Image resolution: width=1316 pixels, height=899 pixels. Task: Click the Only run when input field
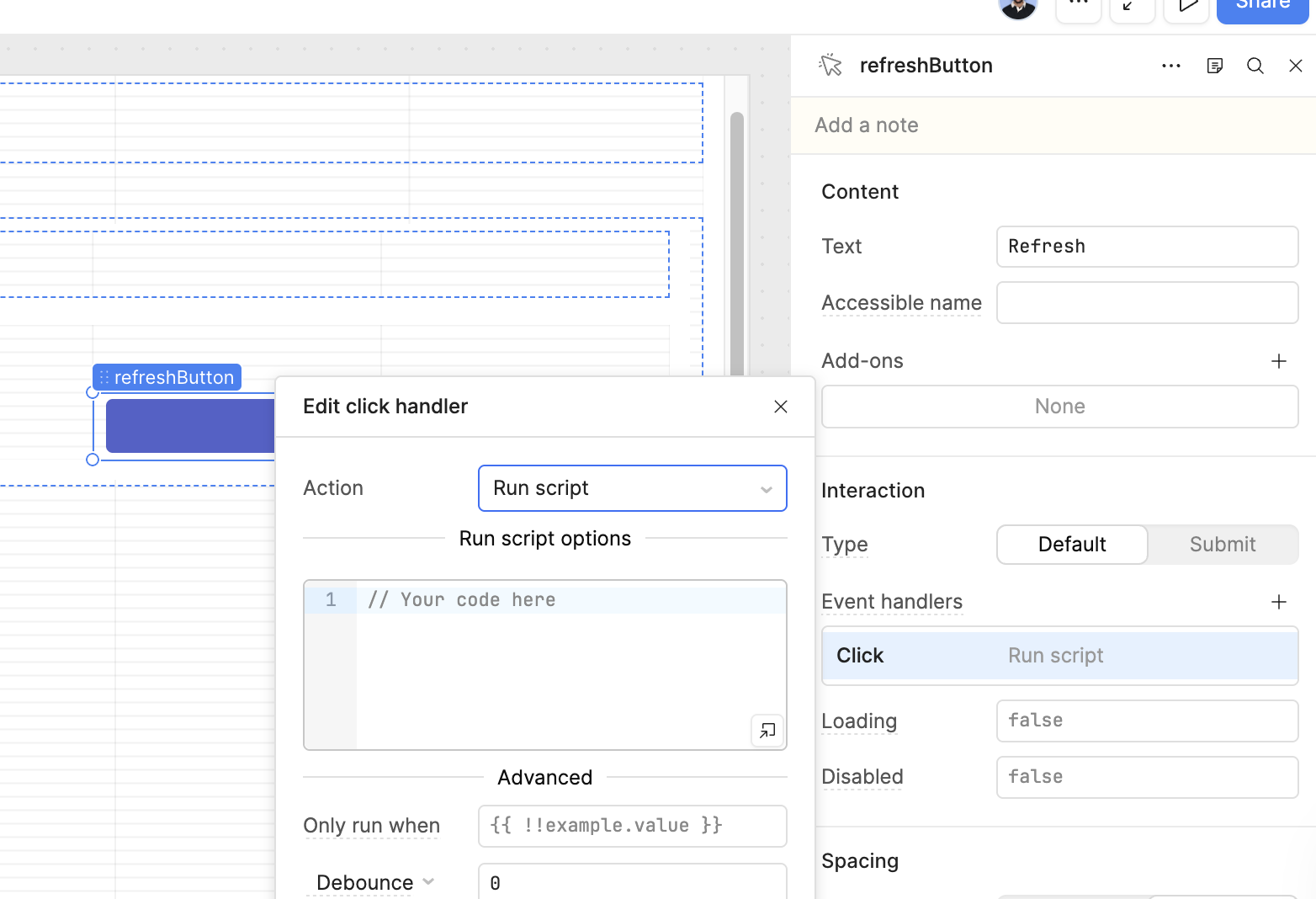coord(632,826)
